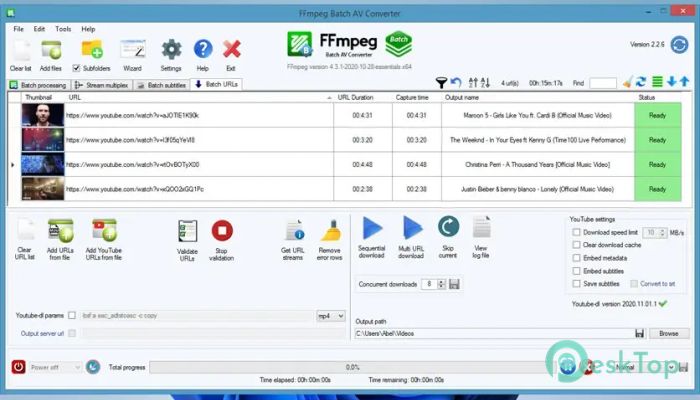Screen dimensions: 700x400
Task: Enable Youtube-dl params checkbox
Action: [x=72, y=315]
